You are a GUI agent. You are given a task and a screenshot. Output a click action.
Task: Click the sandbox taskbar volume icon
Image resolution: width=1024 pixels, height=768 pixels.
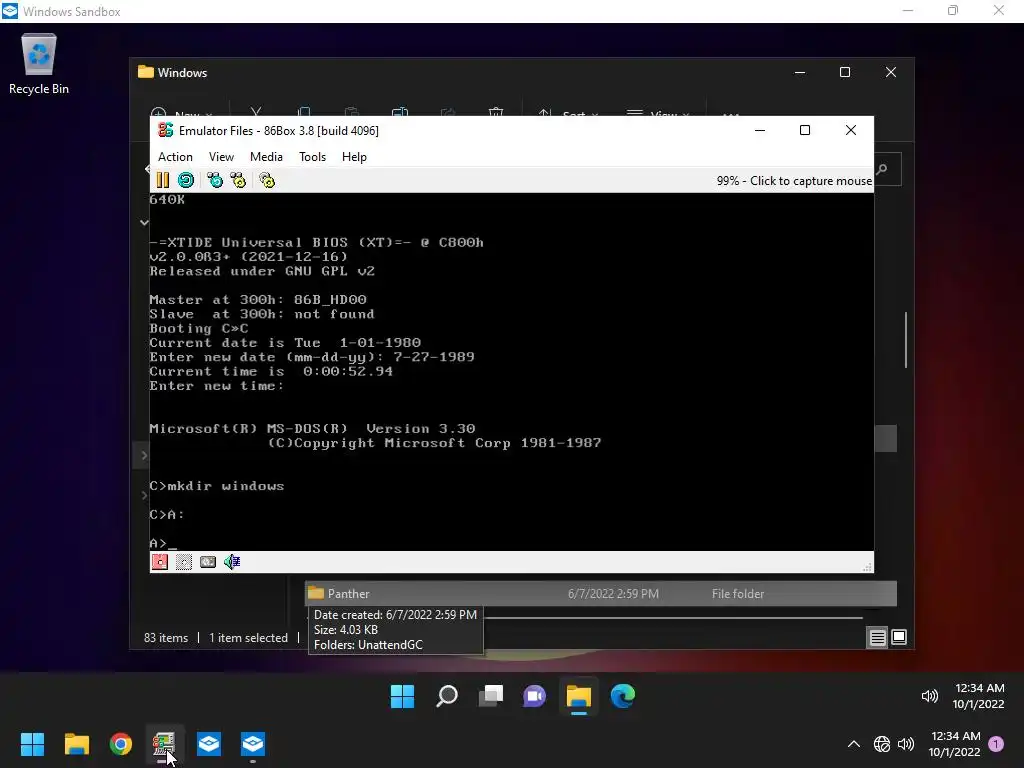point(929,696)
